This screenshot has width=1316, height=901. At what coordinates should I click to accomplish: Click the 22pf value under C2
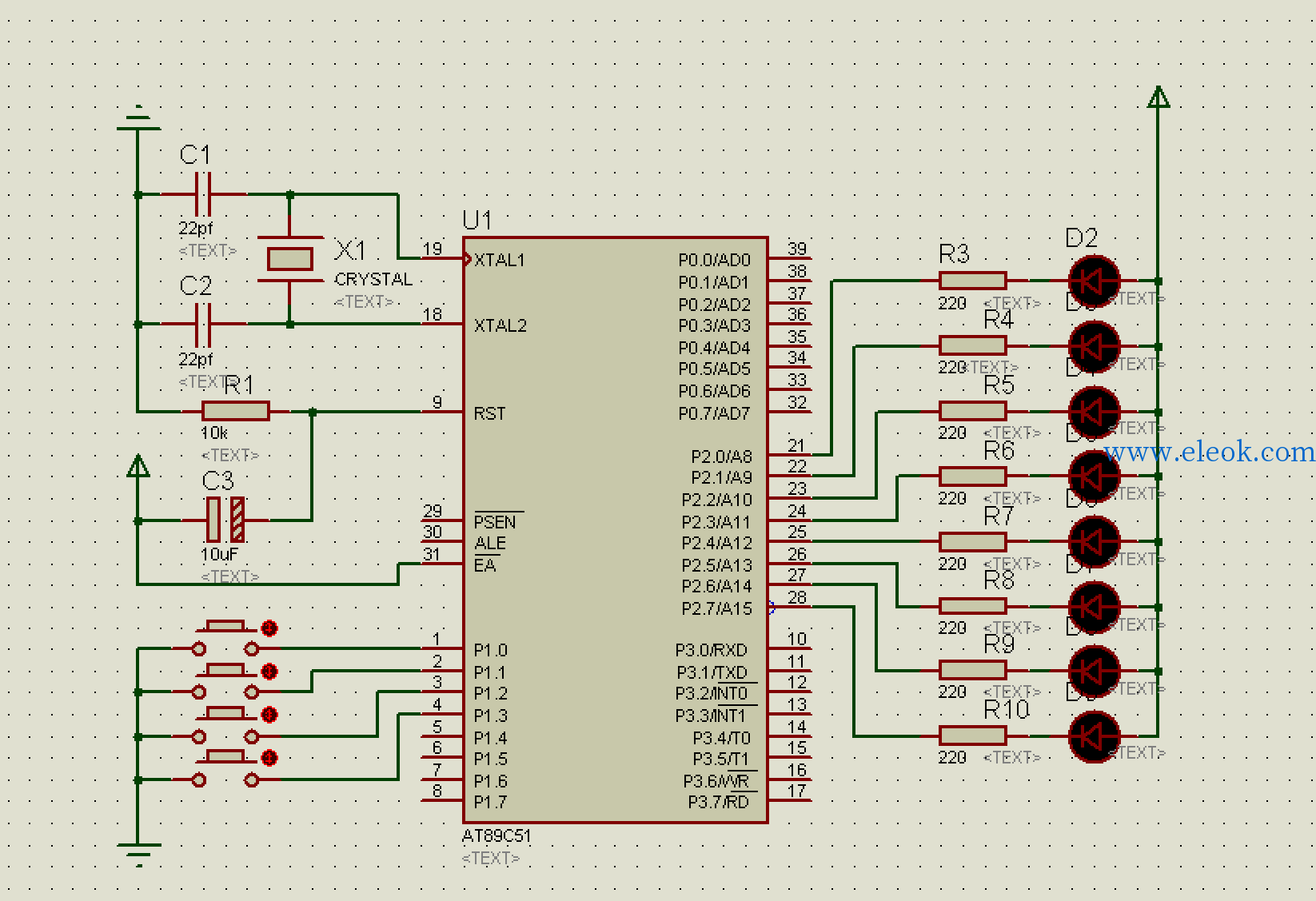pos(196,360)
